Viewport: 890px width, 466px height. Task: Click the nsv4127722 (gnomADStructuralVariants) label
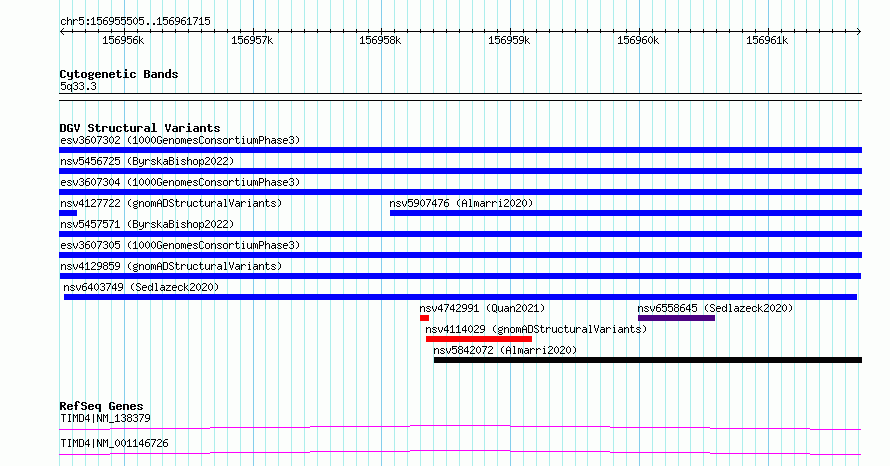(x=171, y=203)
